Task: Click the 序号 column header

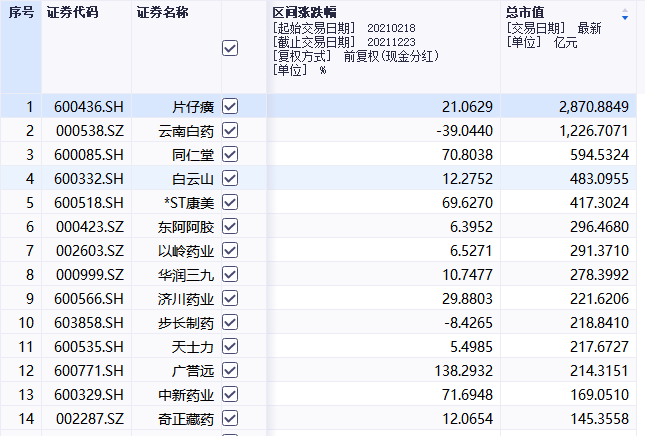Action: pos(21,12)
